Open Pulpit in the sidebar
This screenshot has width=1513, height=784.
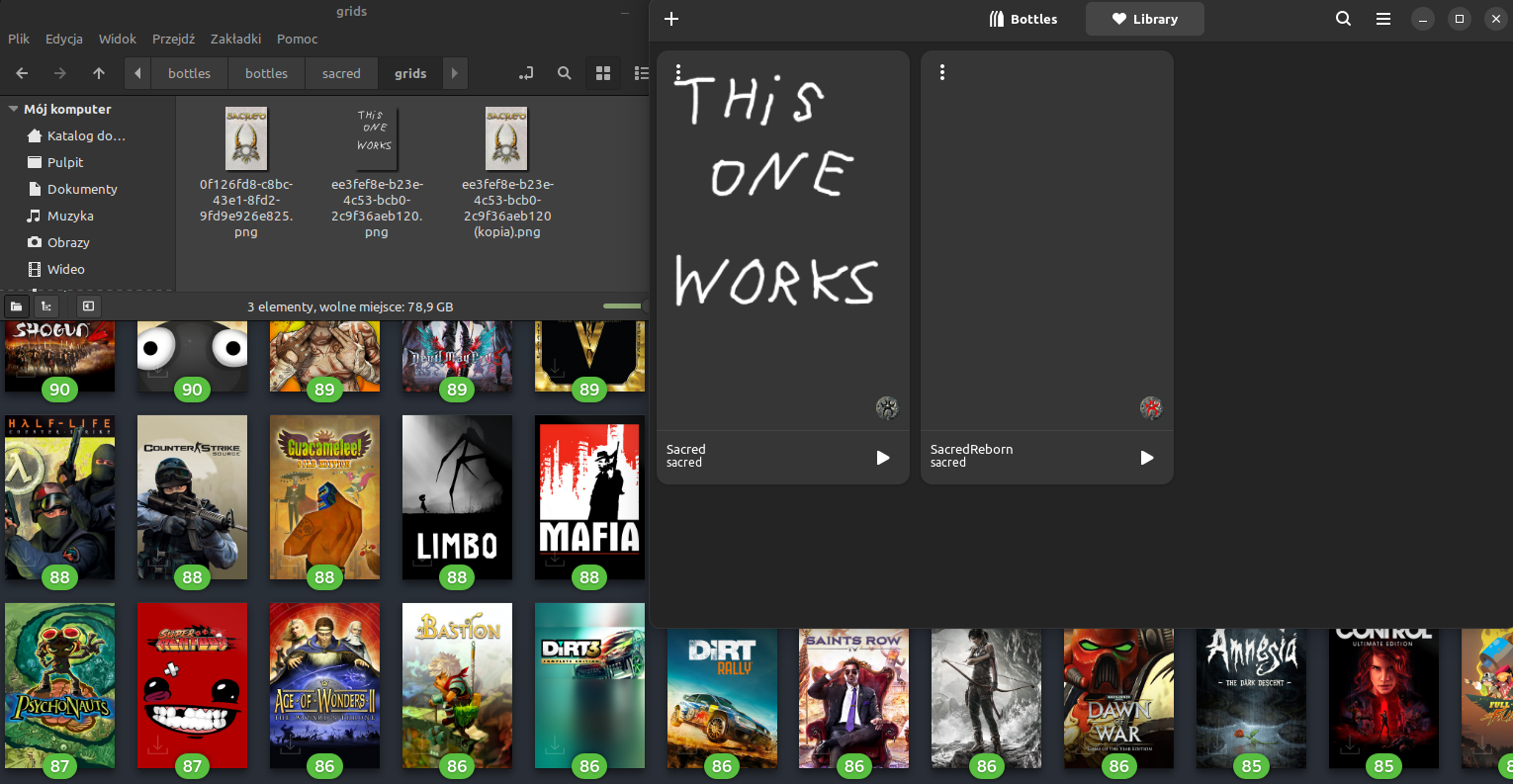[65, 162]
